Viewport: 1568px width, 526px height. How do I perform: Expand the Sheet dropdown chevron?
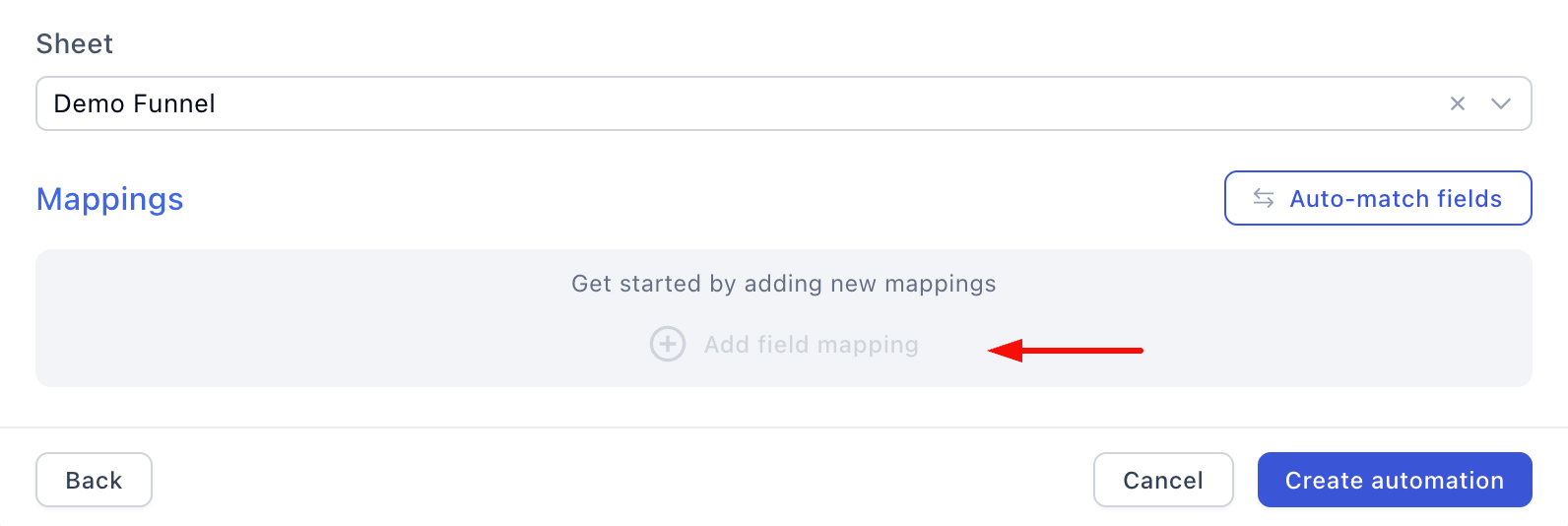point(1501,103)
